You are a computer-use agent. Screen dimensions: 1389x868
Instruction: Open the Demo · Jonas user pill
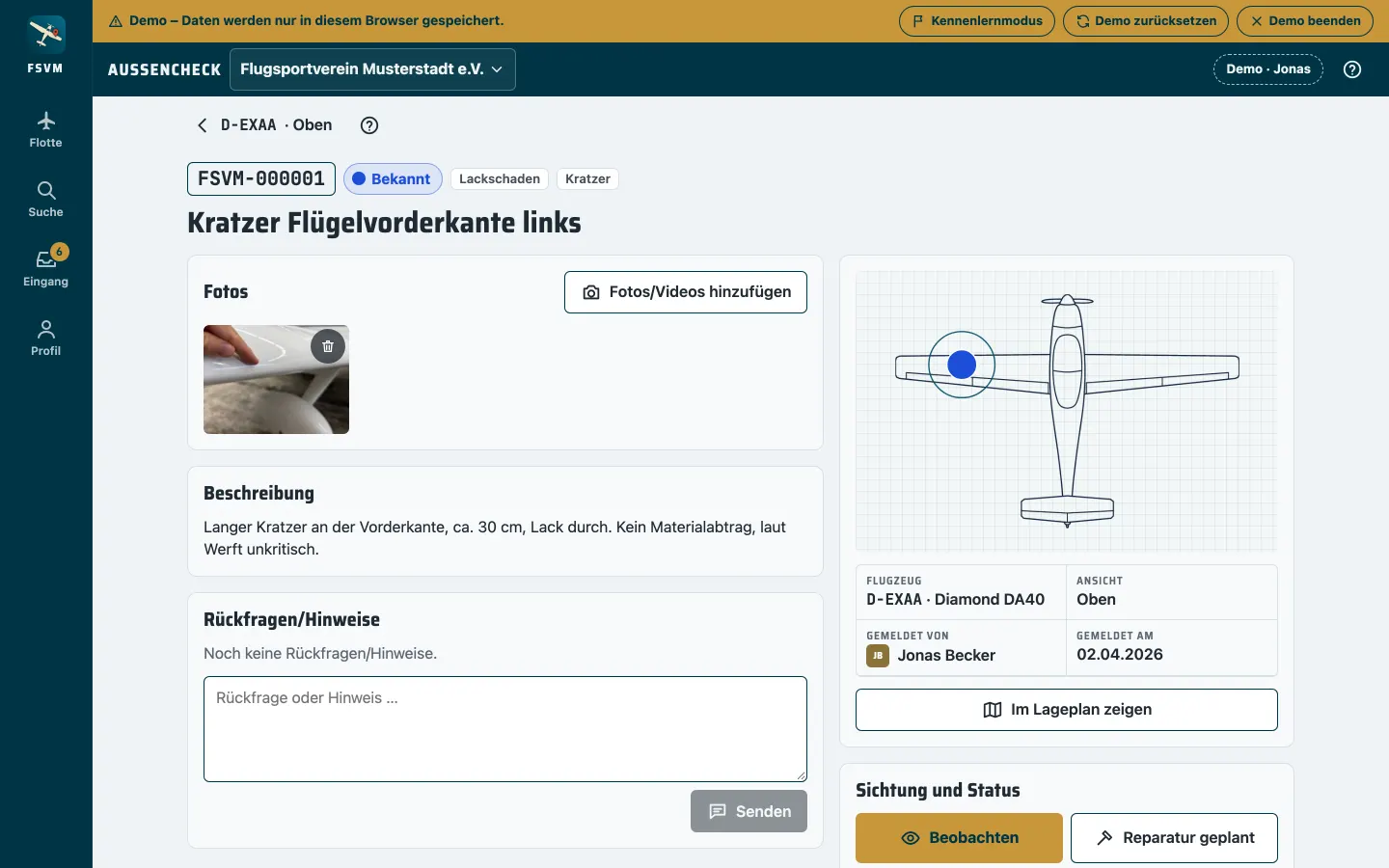1267,69
